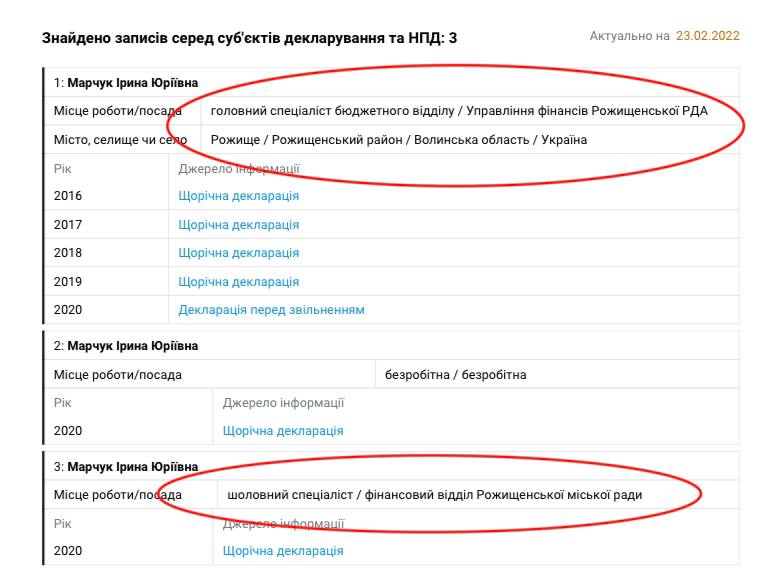Click the date 23.02.2022

pyautogui.click(x=707, y=36)
